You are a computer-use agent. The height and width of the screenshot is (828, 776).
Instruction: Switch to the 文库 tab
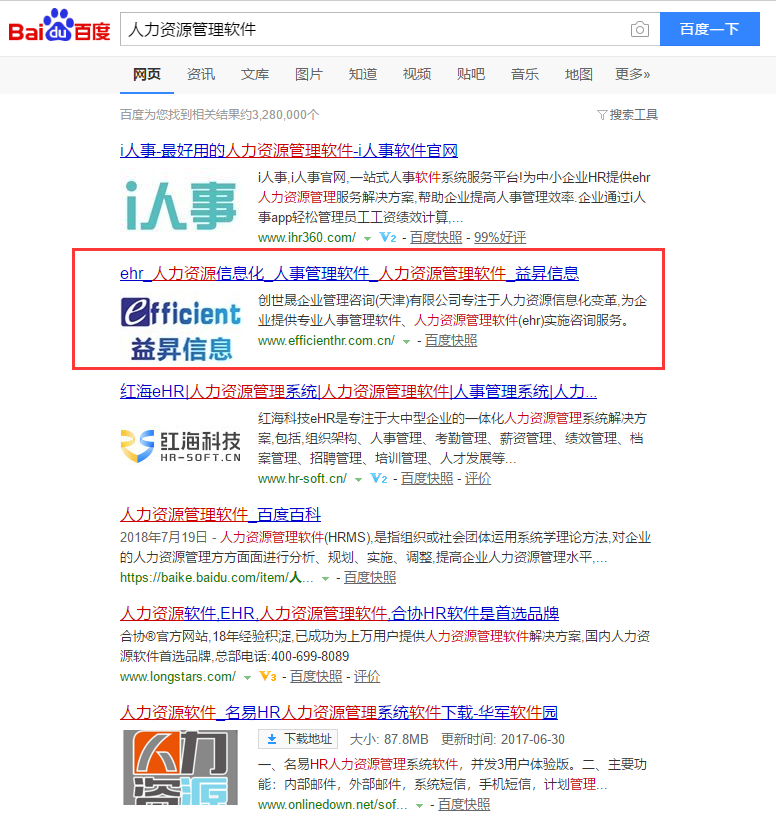point(255,74)
